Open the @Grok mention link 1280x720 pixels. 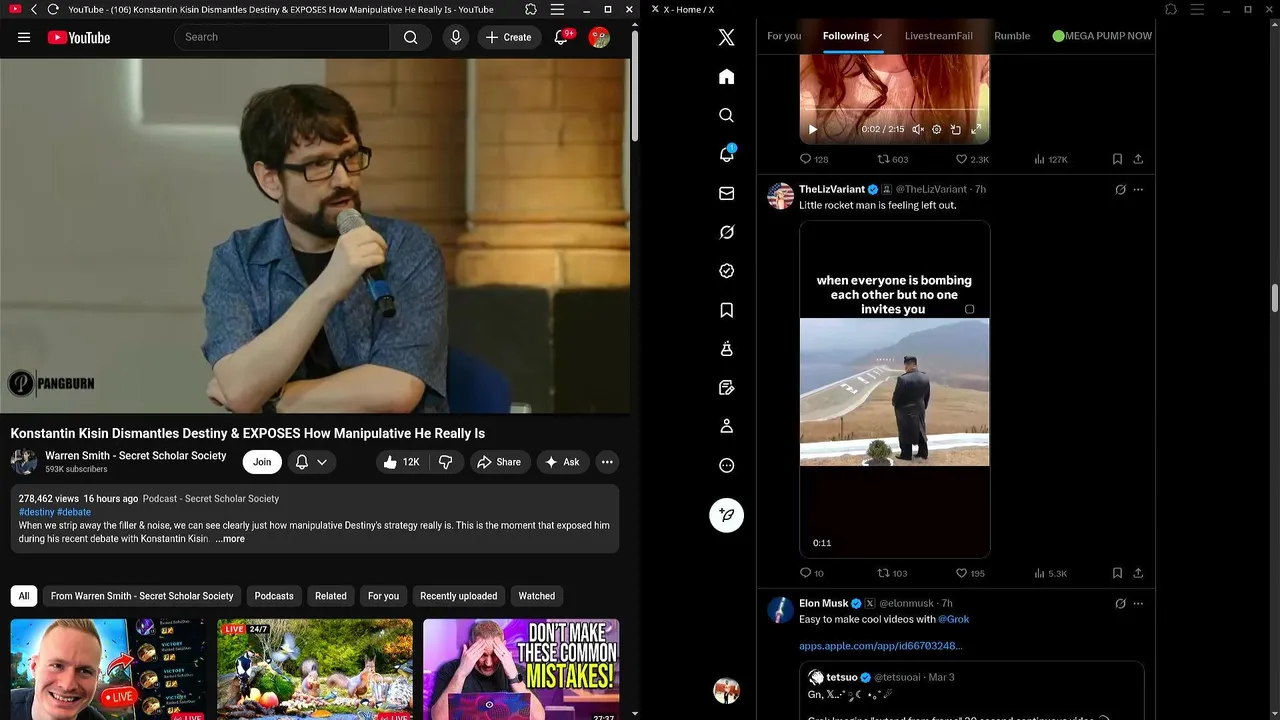[954, 619]
